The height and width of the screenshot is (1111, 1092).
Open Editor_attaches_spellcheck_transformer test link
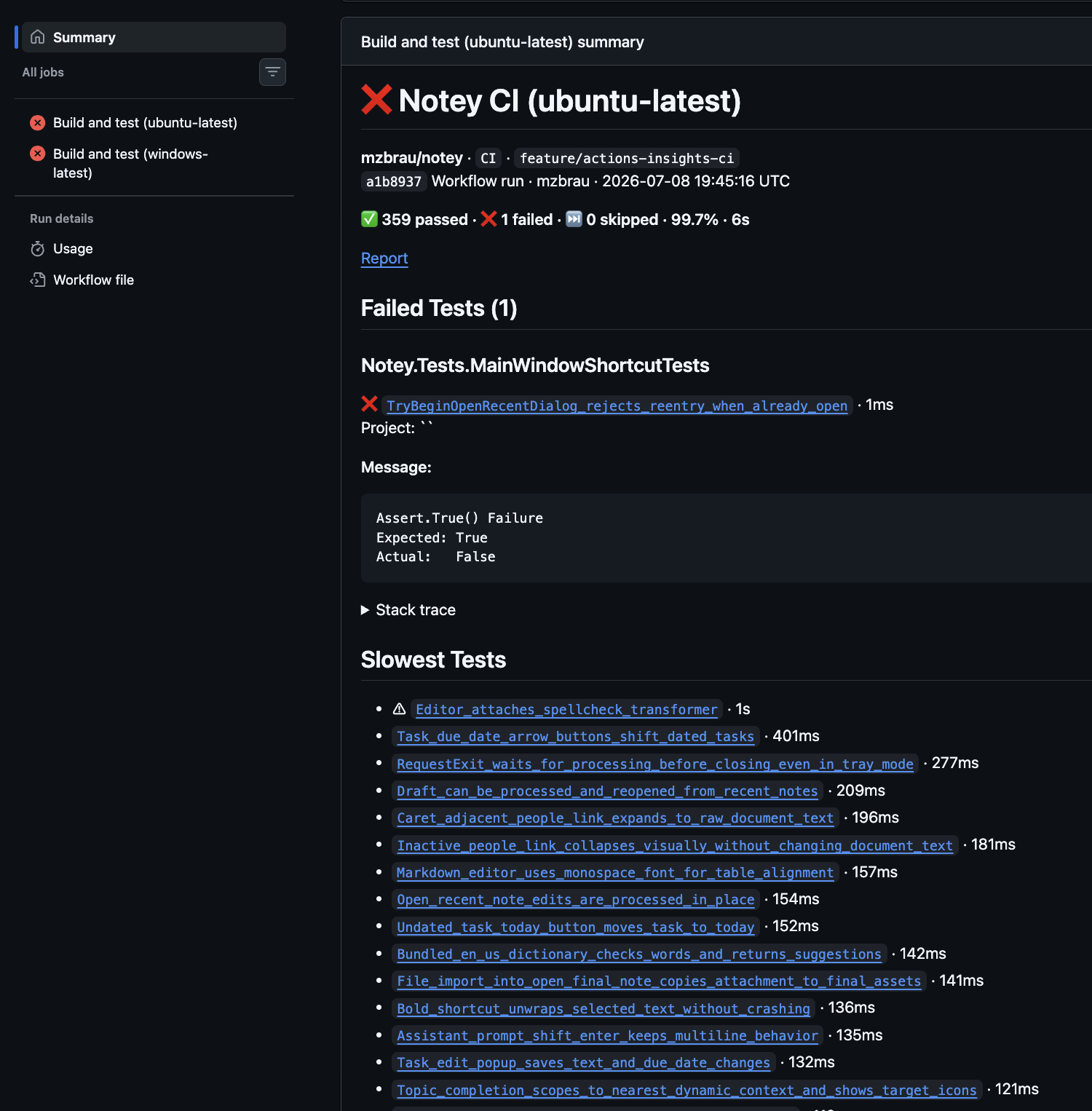(566, 710)
